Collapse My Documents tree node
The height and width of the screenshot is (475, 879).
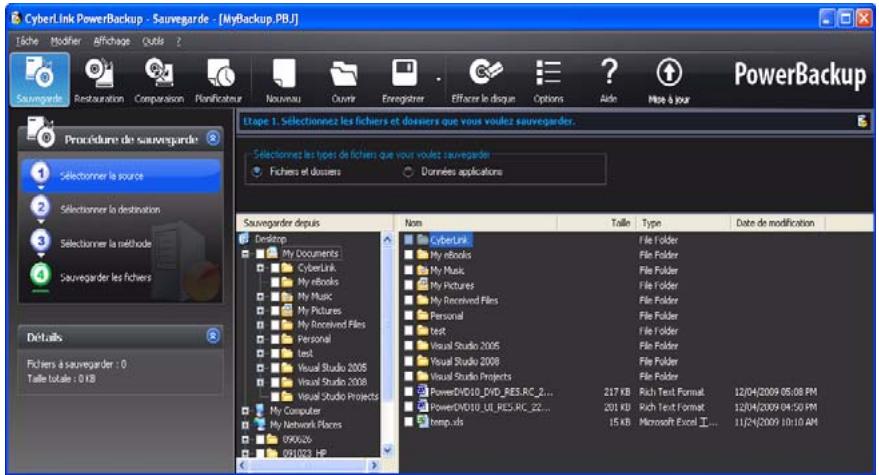[246, 253]
